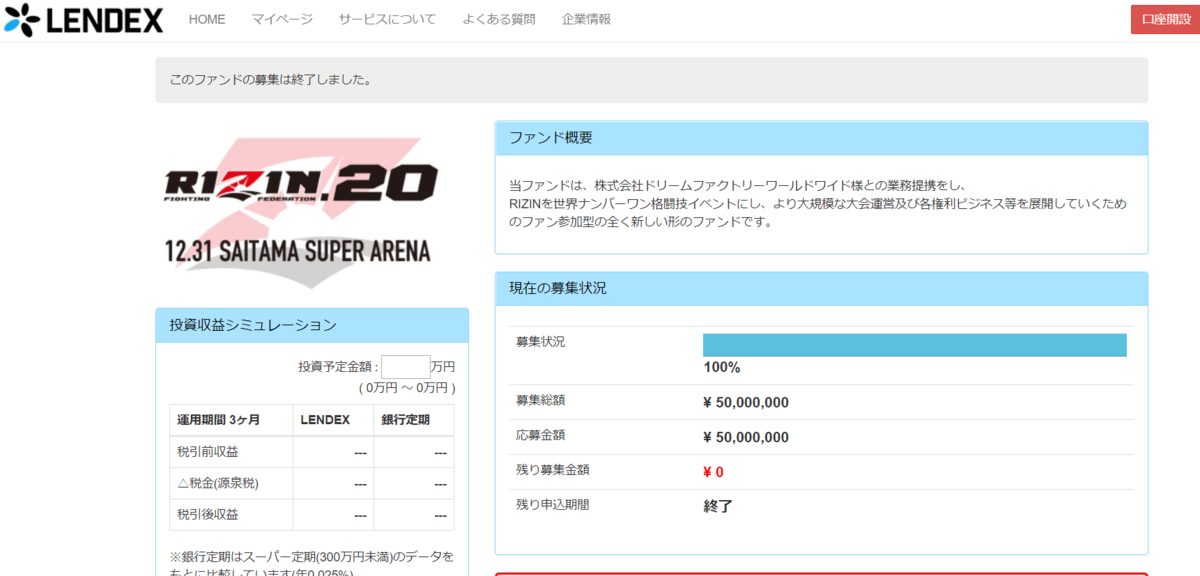The height and width of the screenshot is (576, 1200).
Task: Click the 100% 募集状況 progress bar
Action: pyautogui.click(x=915, y=345)
